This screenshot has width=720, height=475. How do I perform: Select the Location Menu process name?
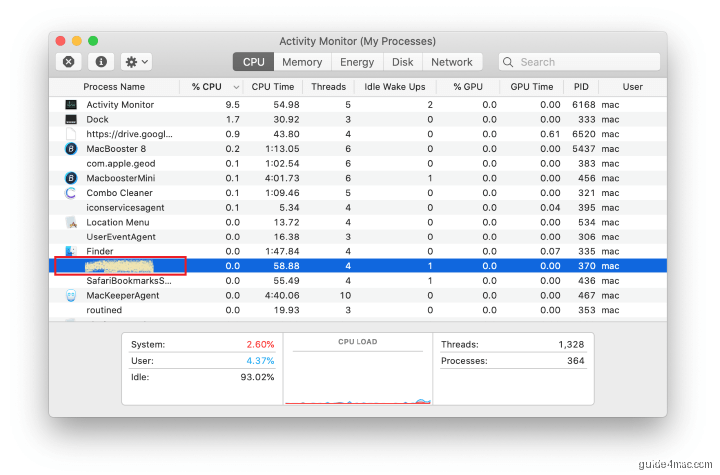(x=118, y=222)
